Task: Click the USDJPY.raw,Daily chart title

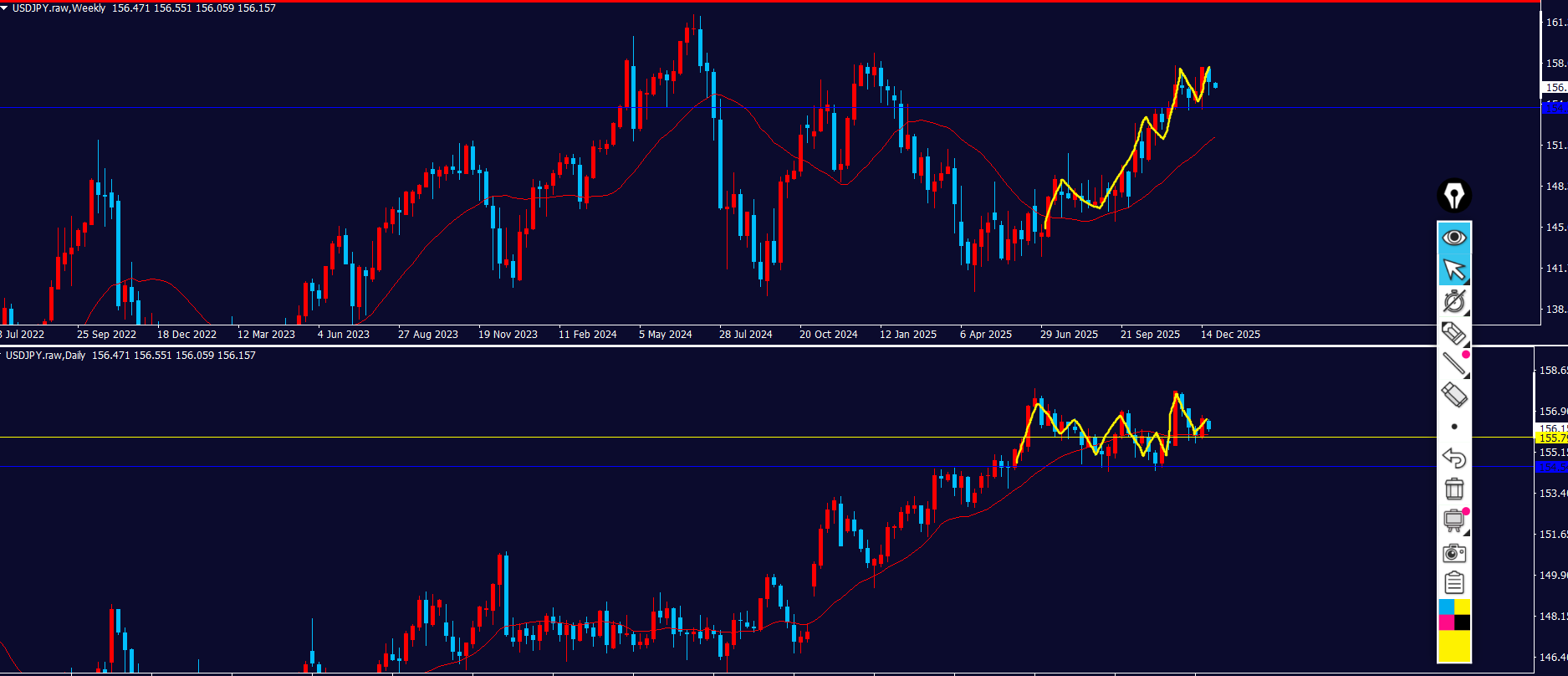Action: click(45, 356)
